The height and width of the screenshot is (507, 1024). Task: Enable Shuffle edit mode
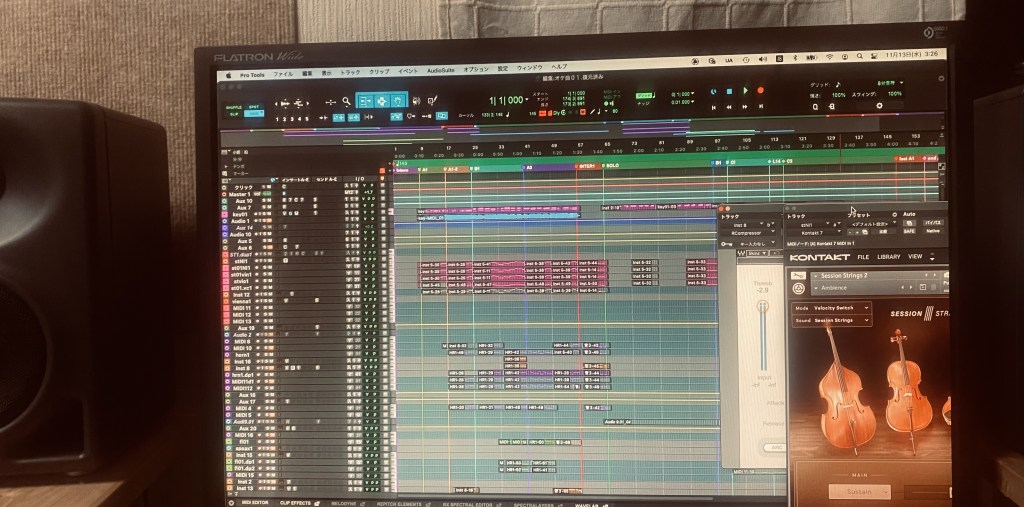click(233, 107)
